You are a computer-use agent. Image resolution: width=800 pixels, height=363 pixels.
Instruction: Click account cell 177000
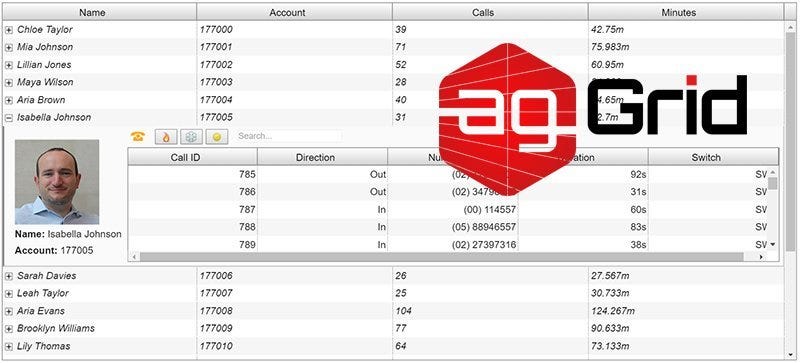pos(294,30)
